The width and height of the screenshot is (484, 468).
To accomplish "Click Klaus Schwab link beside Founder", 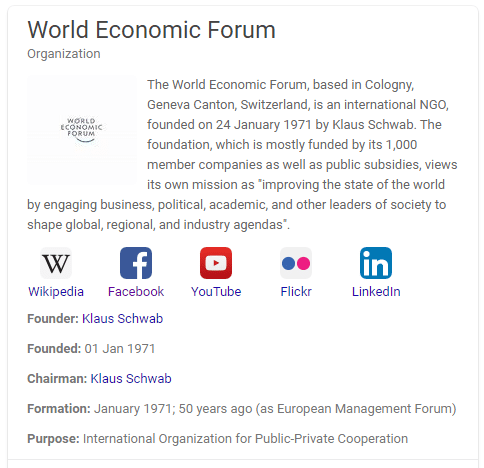I will pos(123,319).
